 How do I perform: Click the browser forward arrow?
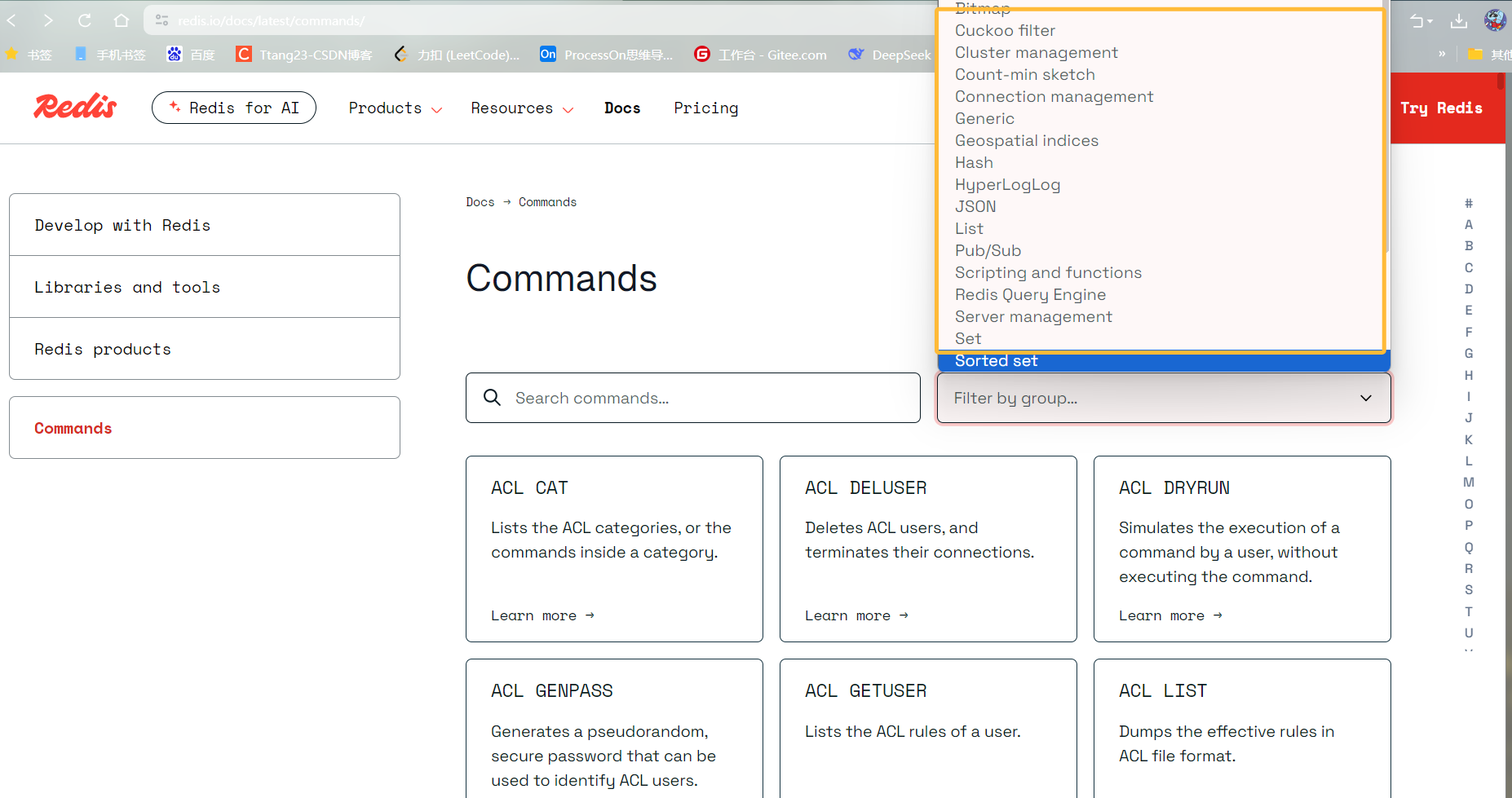click(x=48, y=20)
